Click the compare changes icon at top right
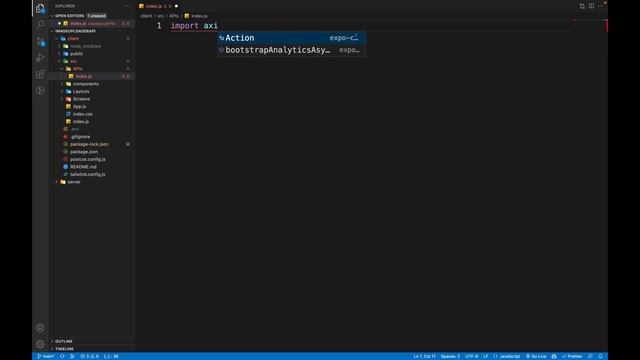 click(582, 6)
